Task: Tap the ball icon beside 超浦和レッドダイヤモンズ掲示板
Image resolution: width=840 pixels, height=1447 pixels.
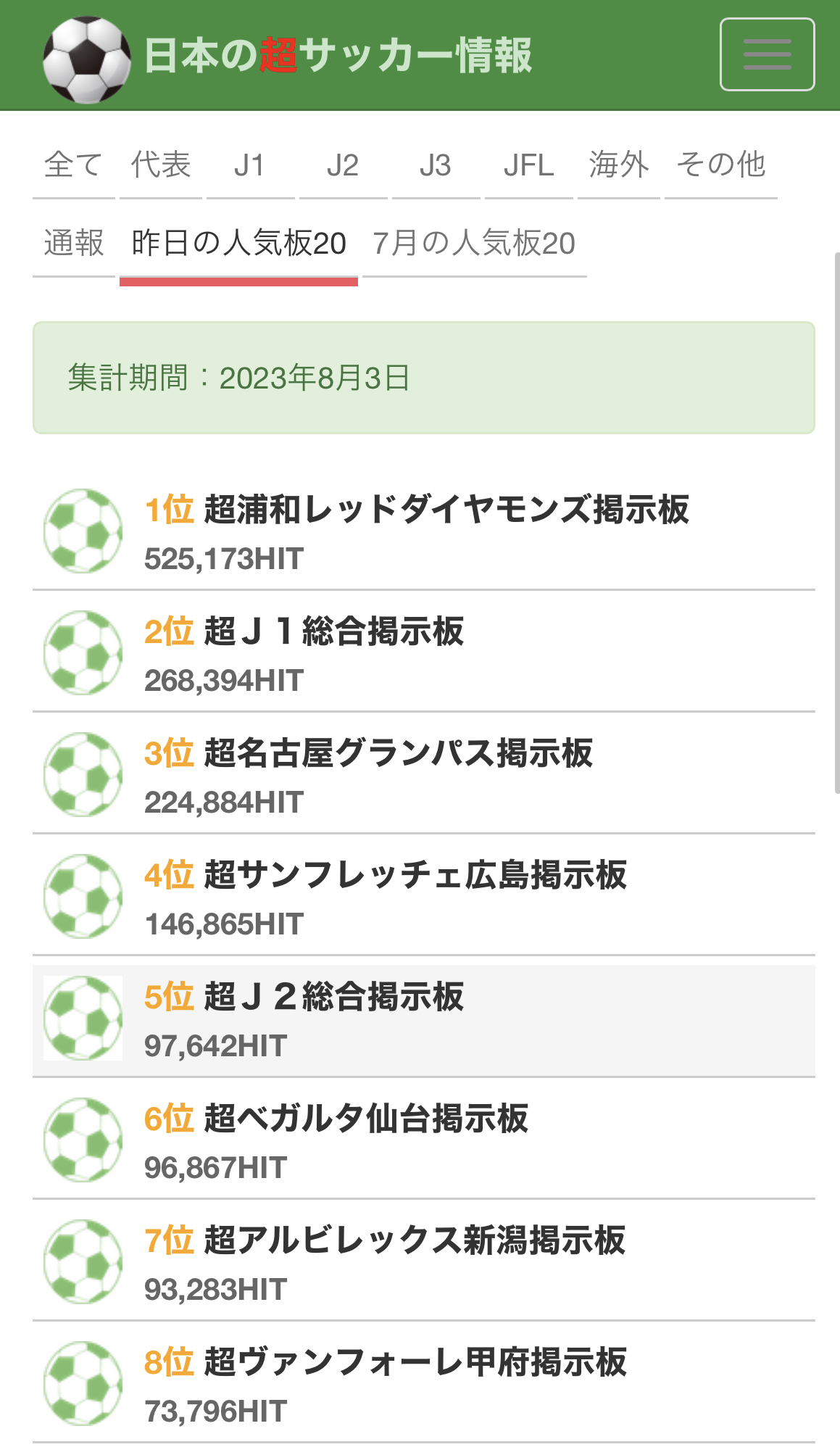Action: [83, 531]
